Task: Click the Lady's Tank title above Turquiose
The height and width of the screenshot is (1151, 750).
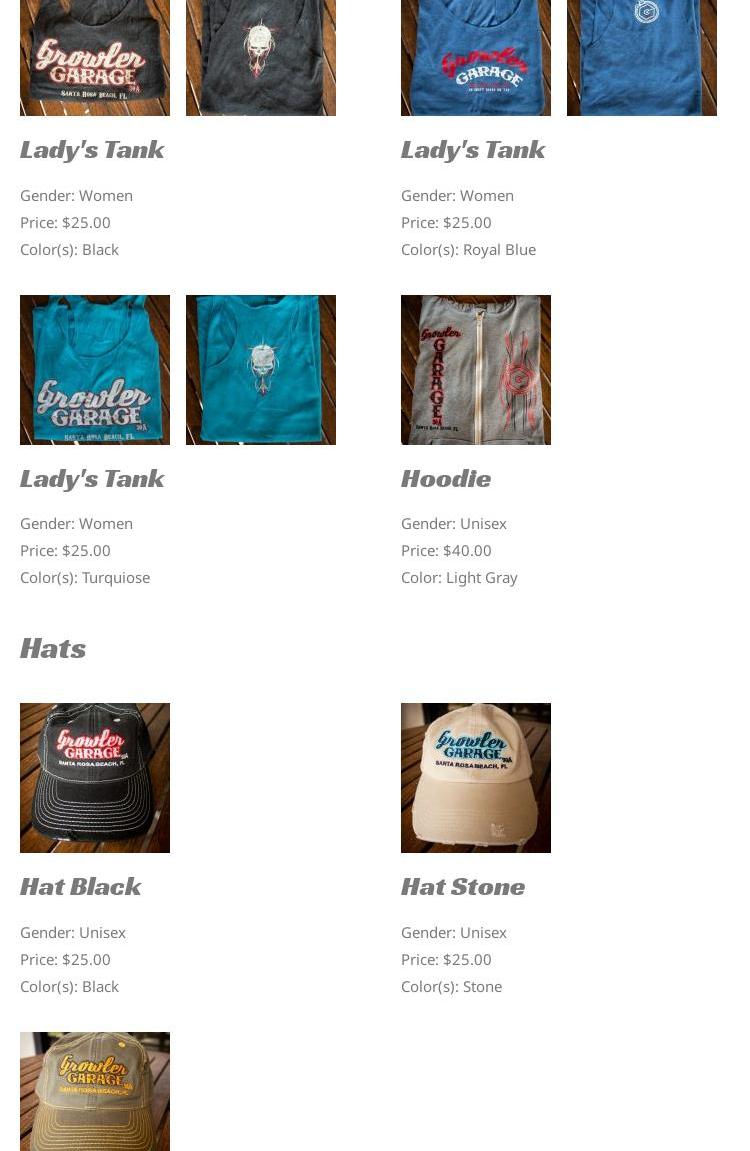Action: [92, 479]
